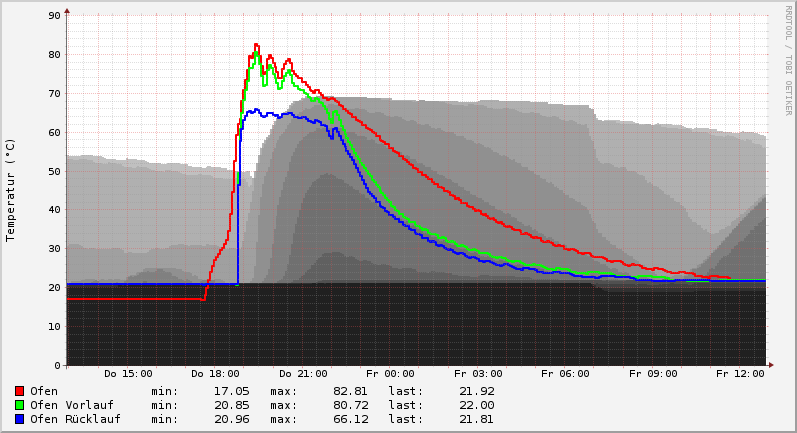This screenshot has height=433, width=797.
Task: Click the green Ofen Vorlauf legend swatch
Action: (x=20, y=405)
